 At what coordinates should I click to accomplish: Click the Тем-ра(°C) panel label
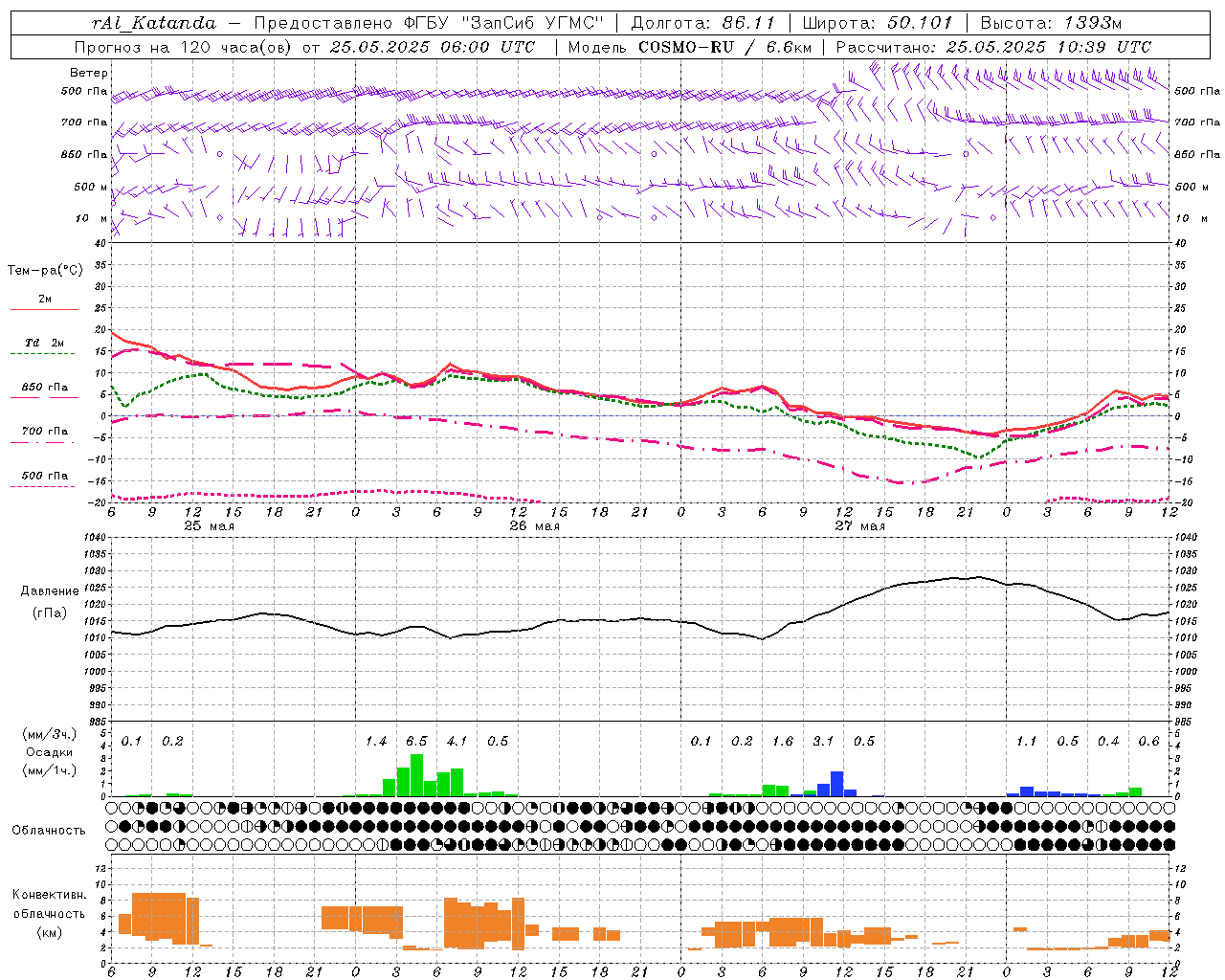coord(45,271)
